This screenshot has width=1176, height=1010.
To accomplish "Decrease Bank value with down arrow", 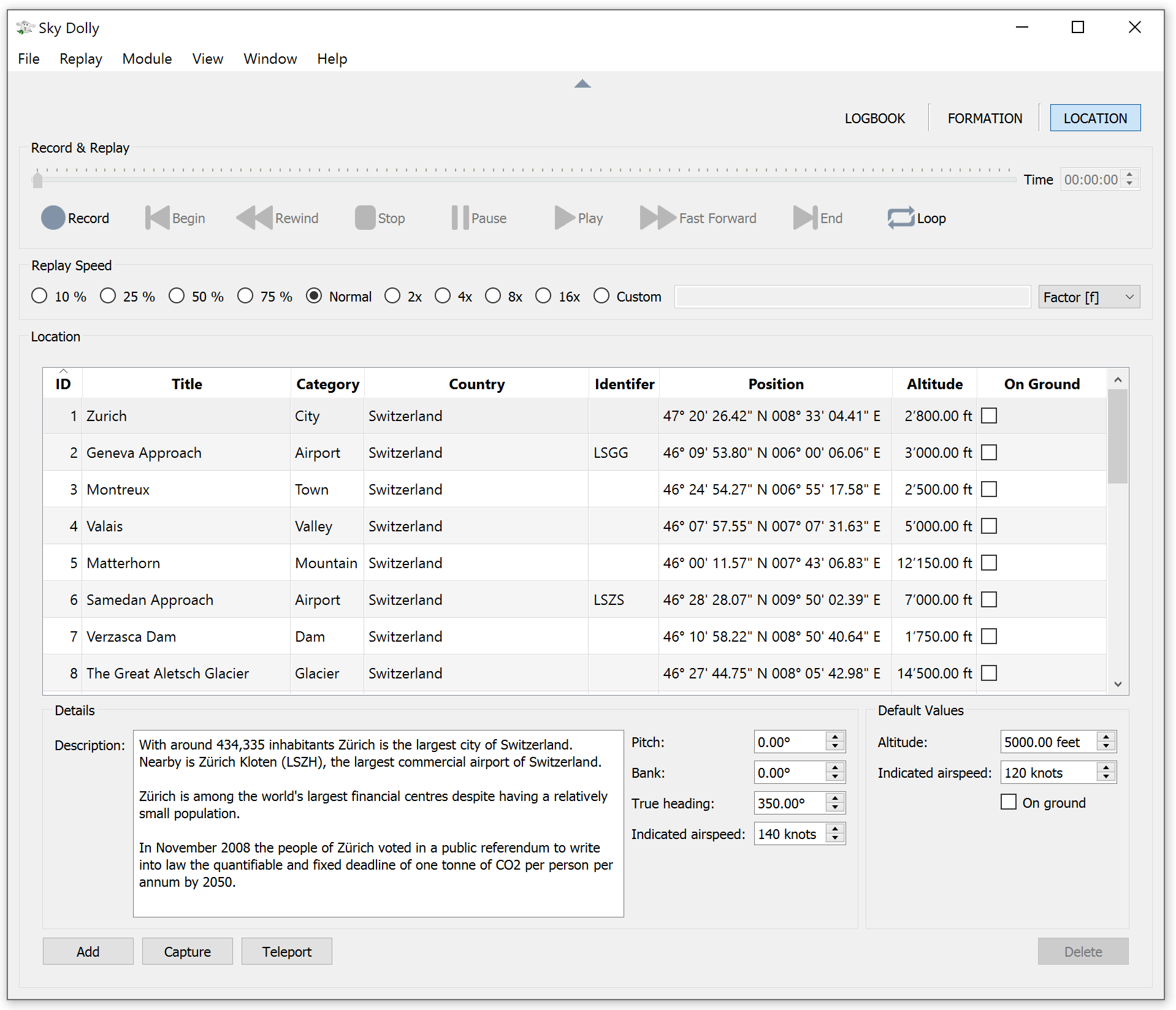I will tap(835, 778).
